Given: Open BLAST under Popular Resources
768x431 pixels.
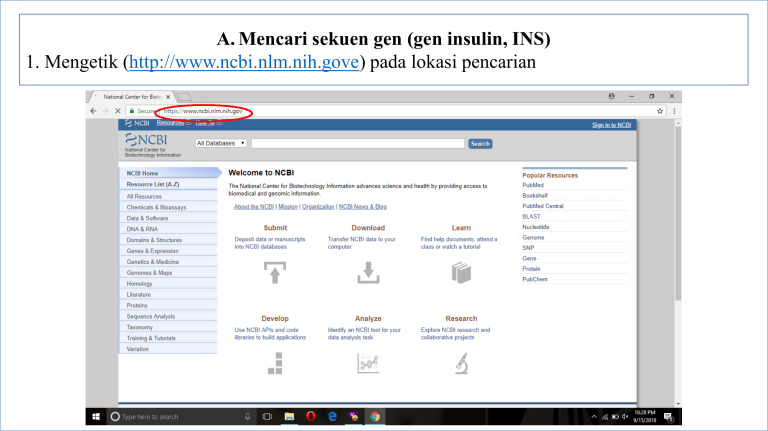Looking at the screenshot, I should point(532,216).
